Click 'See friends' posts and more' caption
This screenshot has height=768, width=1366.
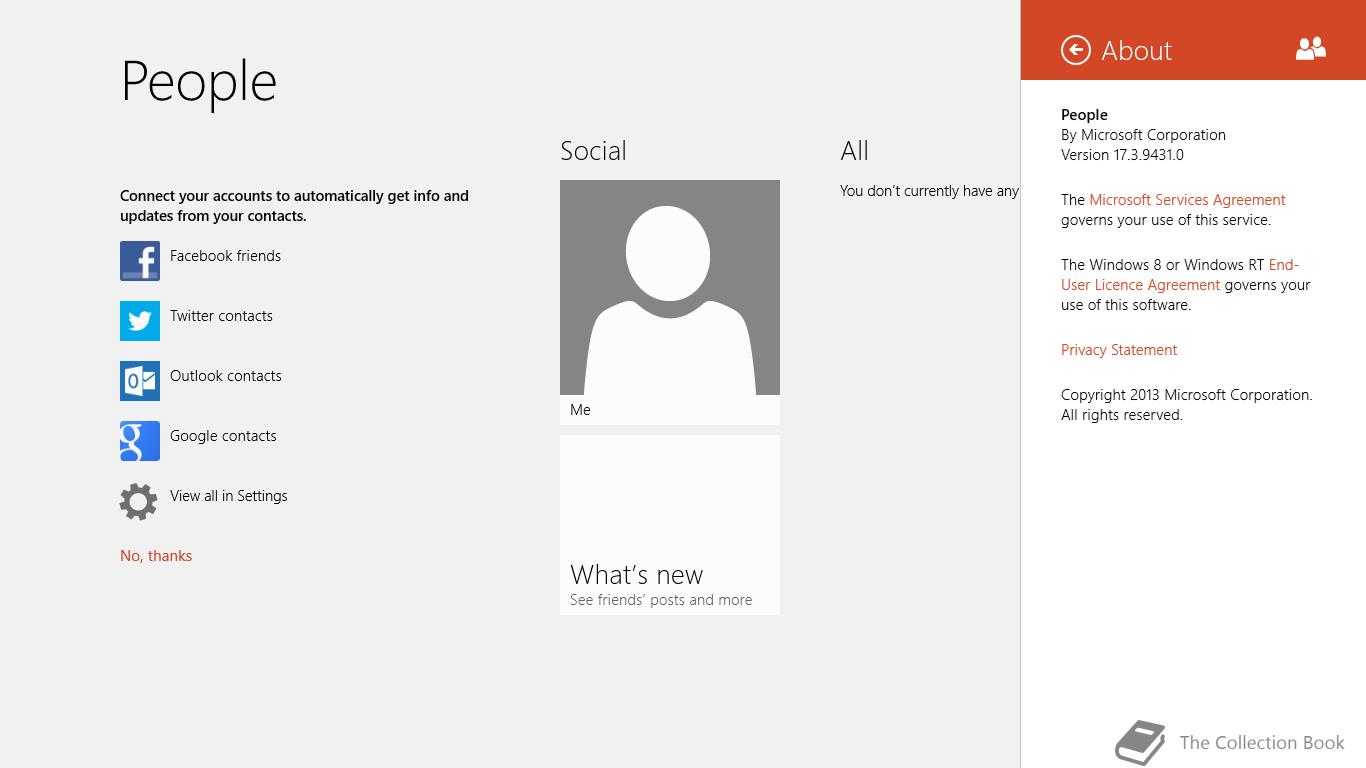coord(661,600)
